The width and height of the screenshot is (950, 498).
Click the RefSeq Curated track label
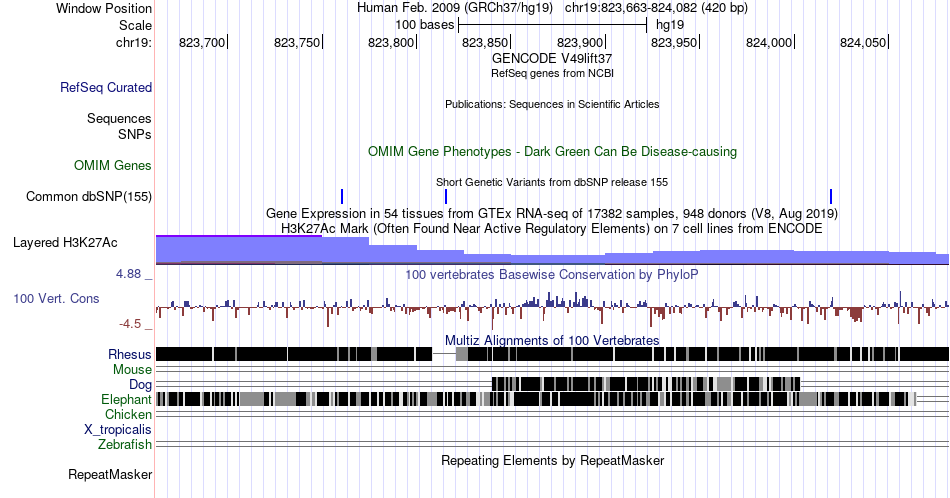[x=105, y=87]
